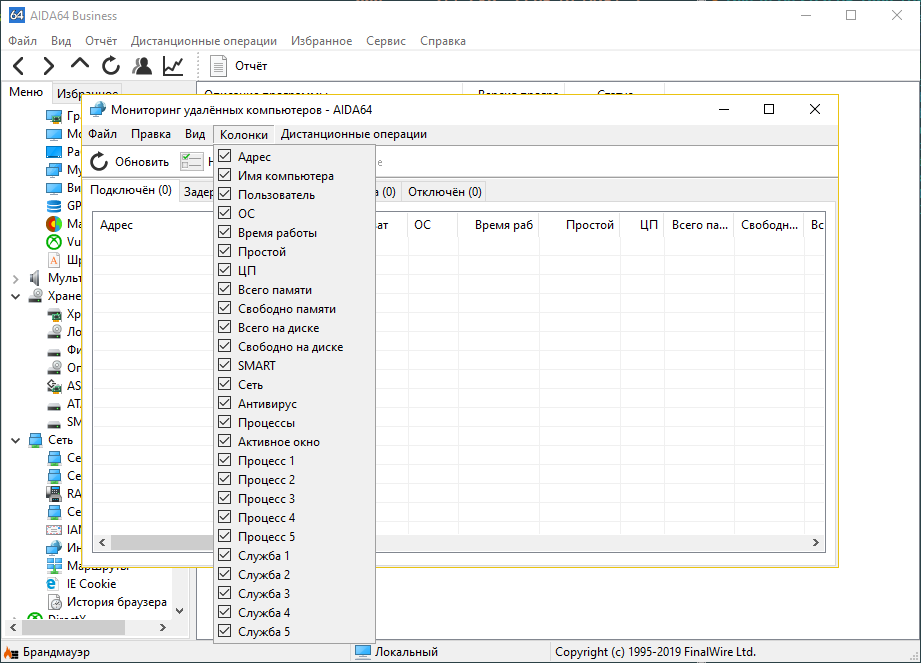921x663 pixels.
Task: Click the Брандмауэр flame icon in status bar
Action: coord(11,652)
